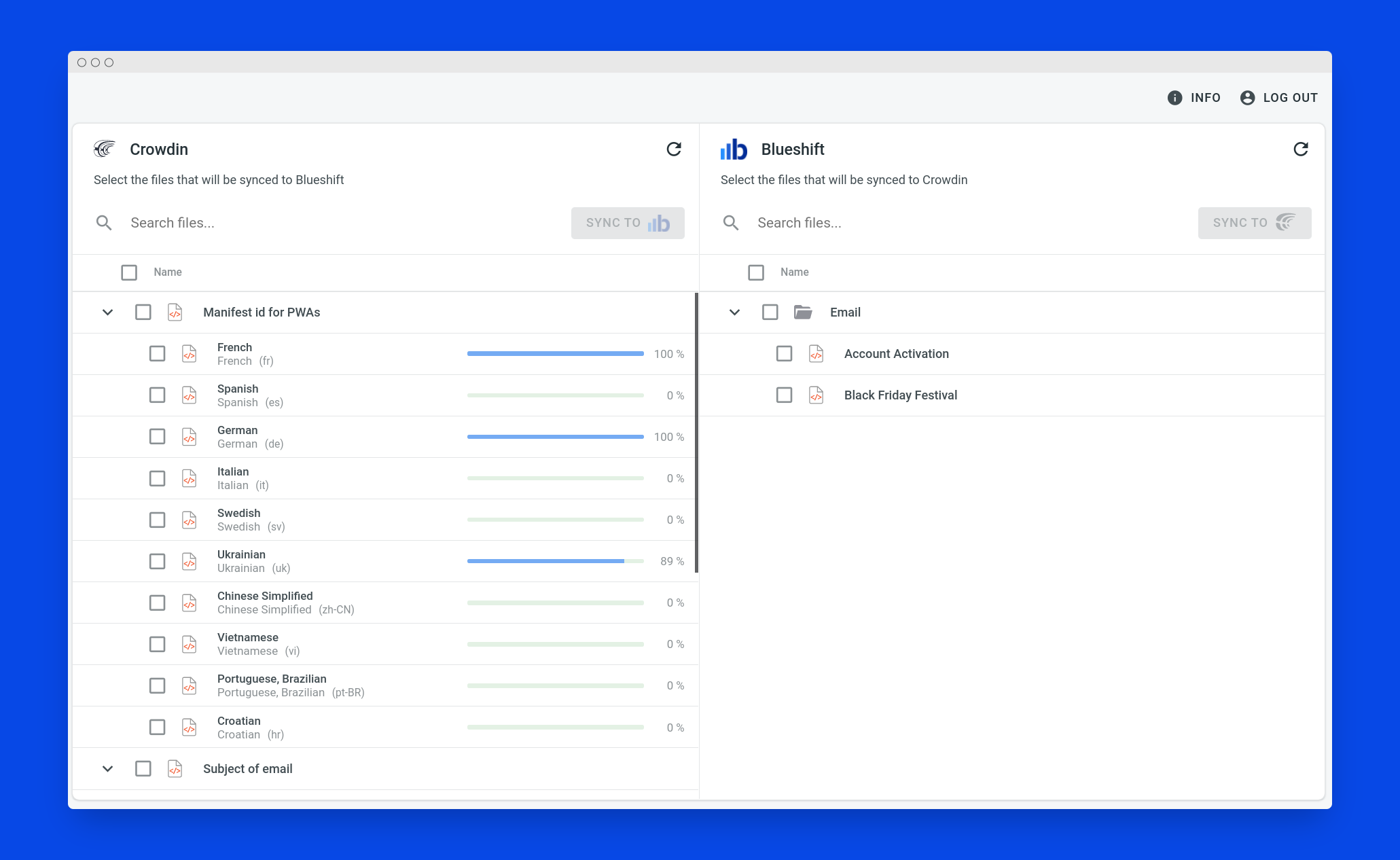Refresh the Crowdin file list
Viewport: 1400px width, 860px height.
click(x=673, y=149)
